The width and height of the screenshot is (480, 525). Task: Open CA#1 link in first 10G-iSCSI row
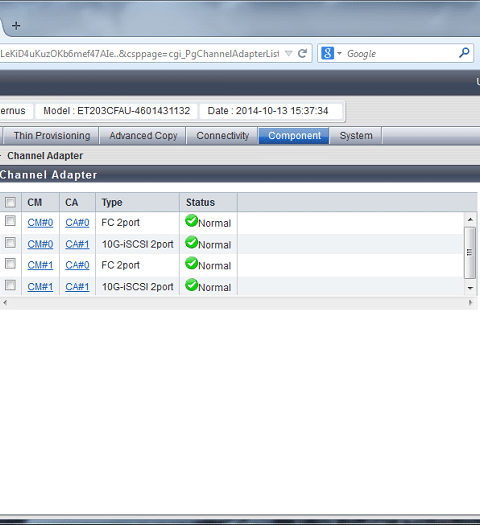[77, 244]
